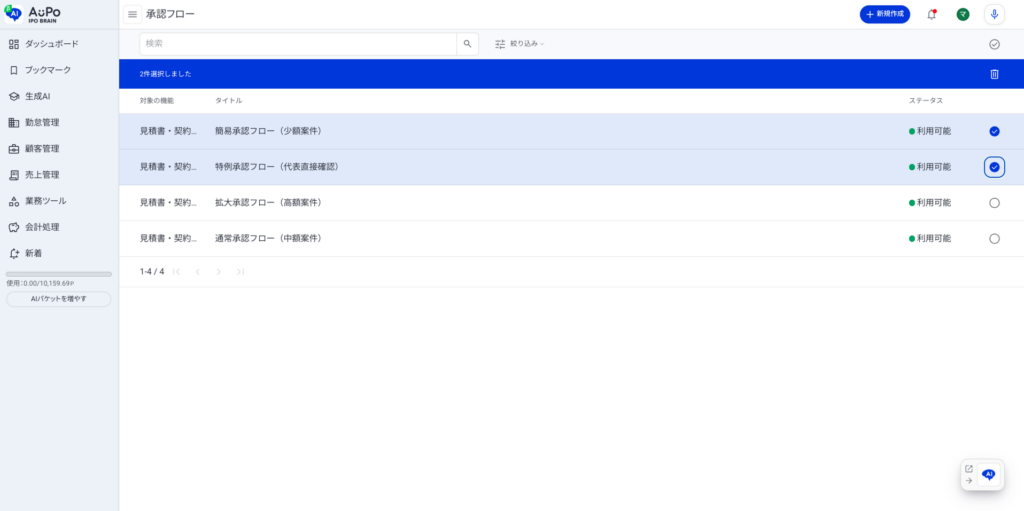Delete selected items with trash icon

[x=994, y=74]
